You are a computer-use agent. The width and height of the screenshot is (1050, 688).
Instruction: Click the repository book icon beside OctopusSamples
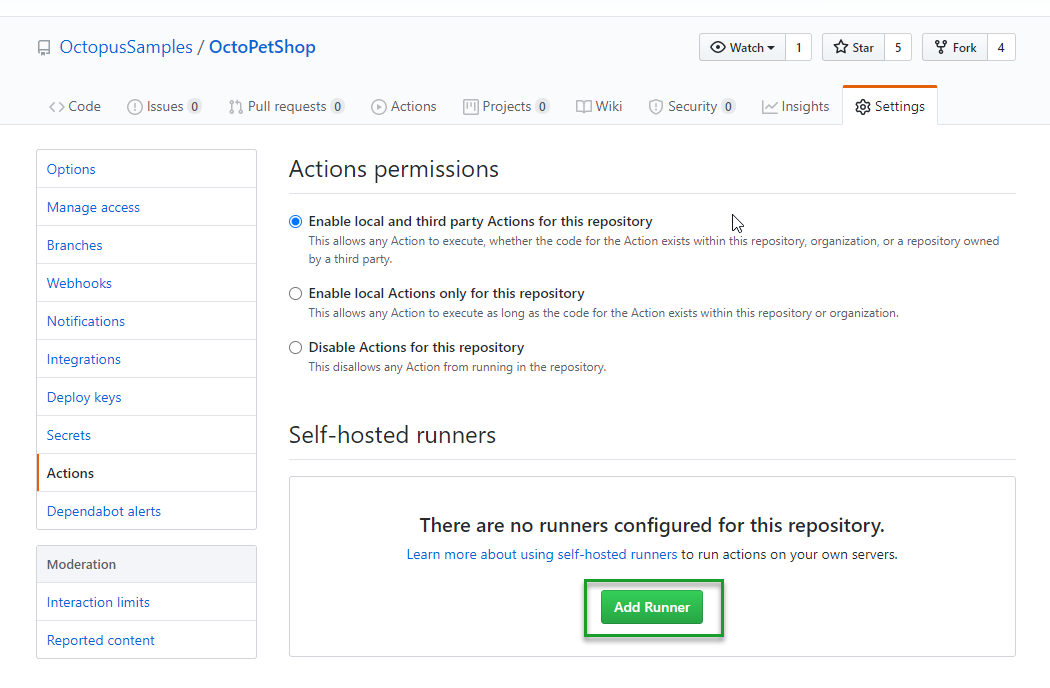click(43, 48)
